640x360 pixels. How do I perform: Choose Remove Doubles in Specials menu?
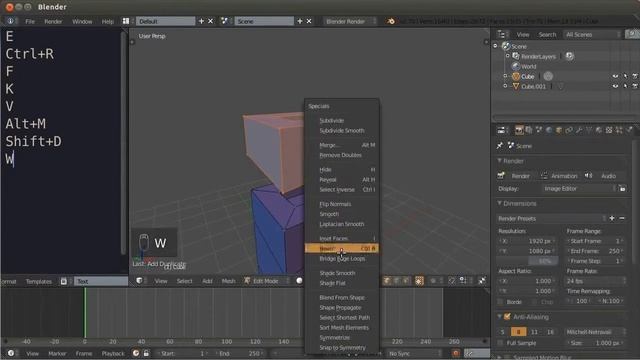point(342,155)
